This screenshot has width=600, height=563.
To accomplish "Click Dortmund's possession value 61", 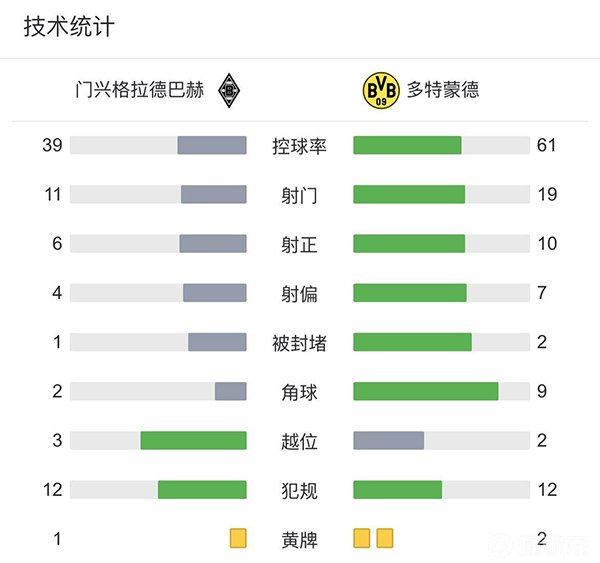I will click(x=546, y=146).
